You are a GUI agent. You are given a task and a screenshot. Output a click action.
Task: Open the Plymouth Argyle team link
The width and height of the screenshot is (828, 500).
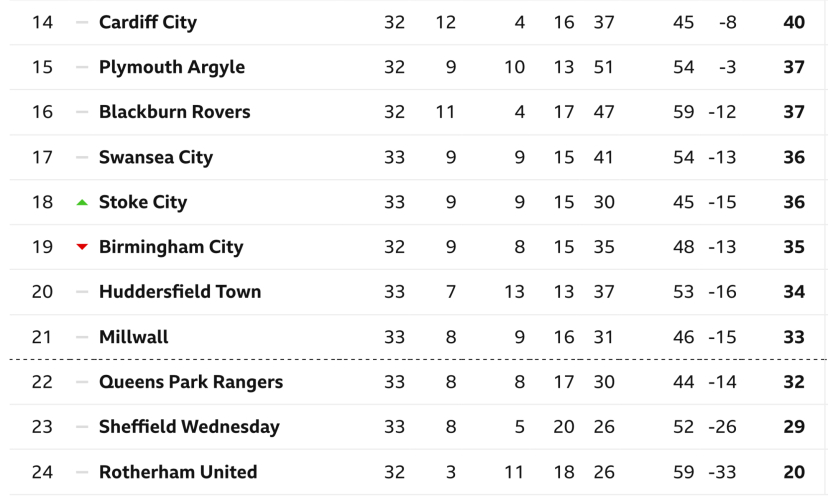click(172, 67)
